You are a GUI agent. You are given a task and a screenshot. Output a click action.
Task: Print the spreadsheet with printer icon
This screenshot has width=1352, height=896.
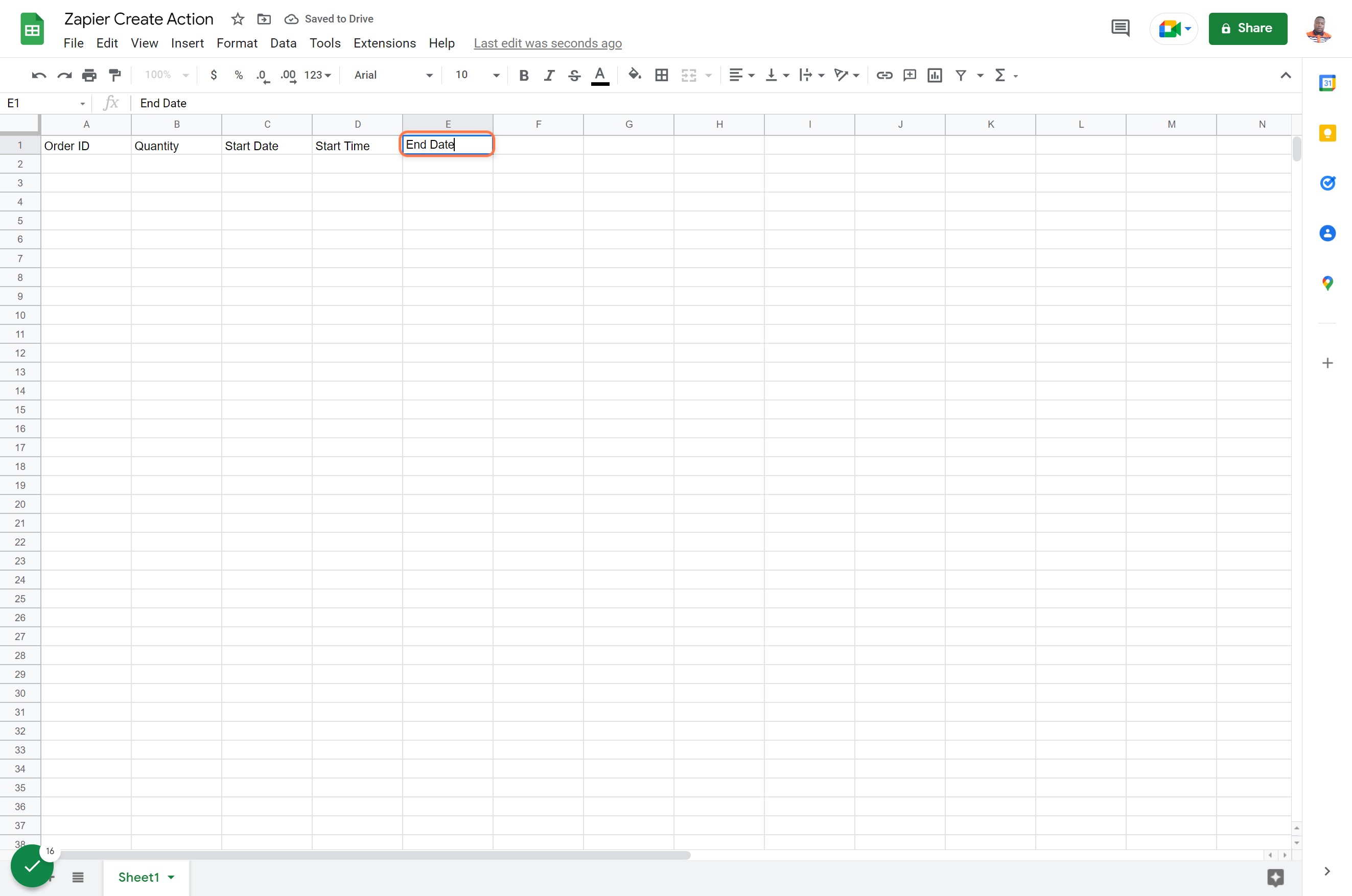[89, 75]
